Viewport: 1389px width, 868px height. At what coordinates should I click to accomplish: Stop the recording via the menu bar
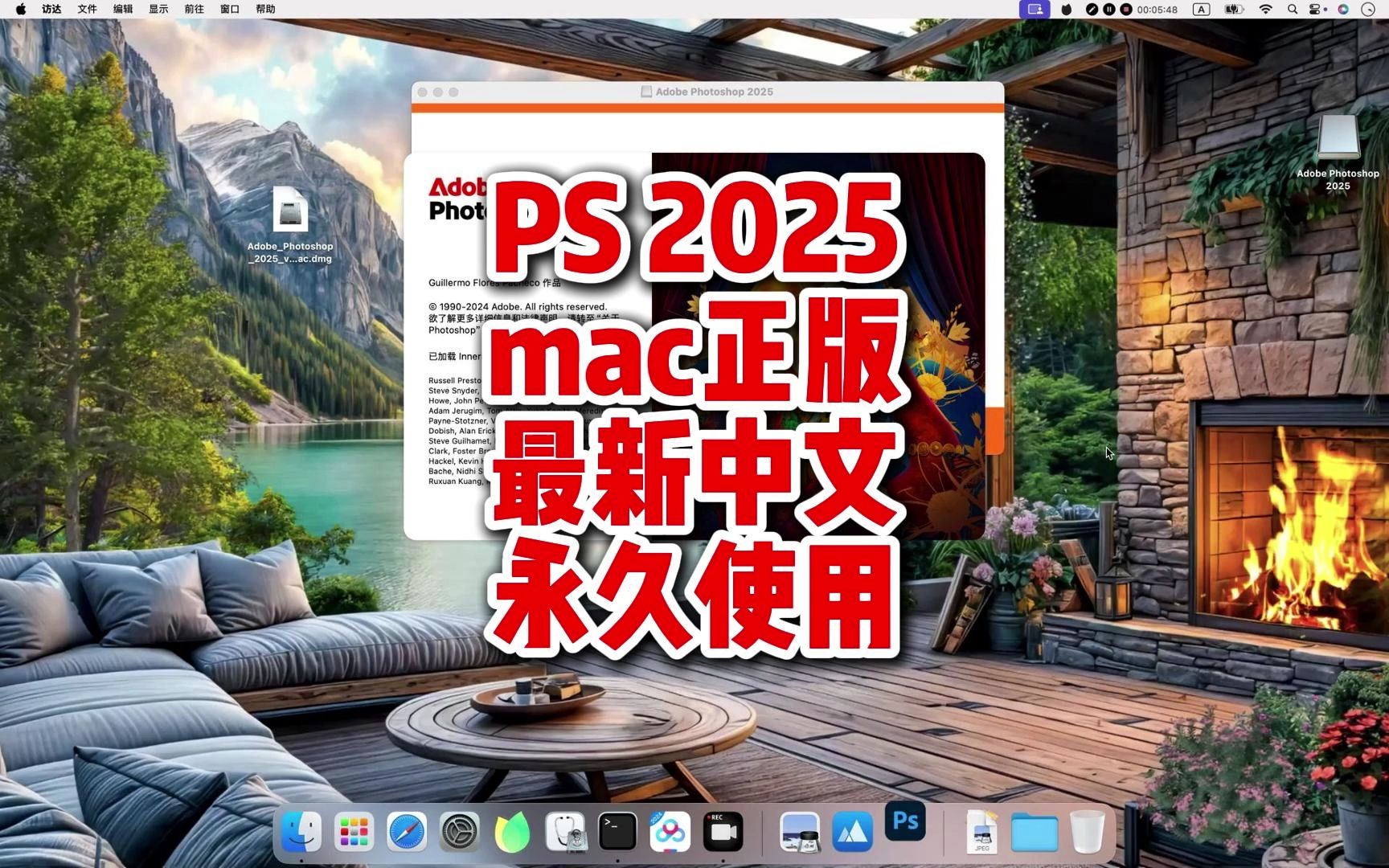(1126, 10)
